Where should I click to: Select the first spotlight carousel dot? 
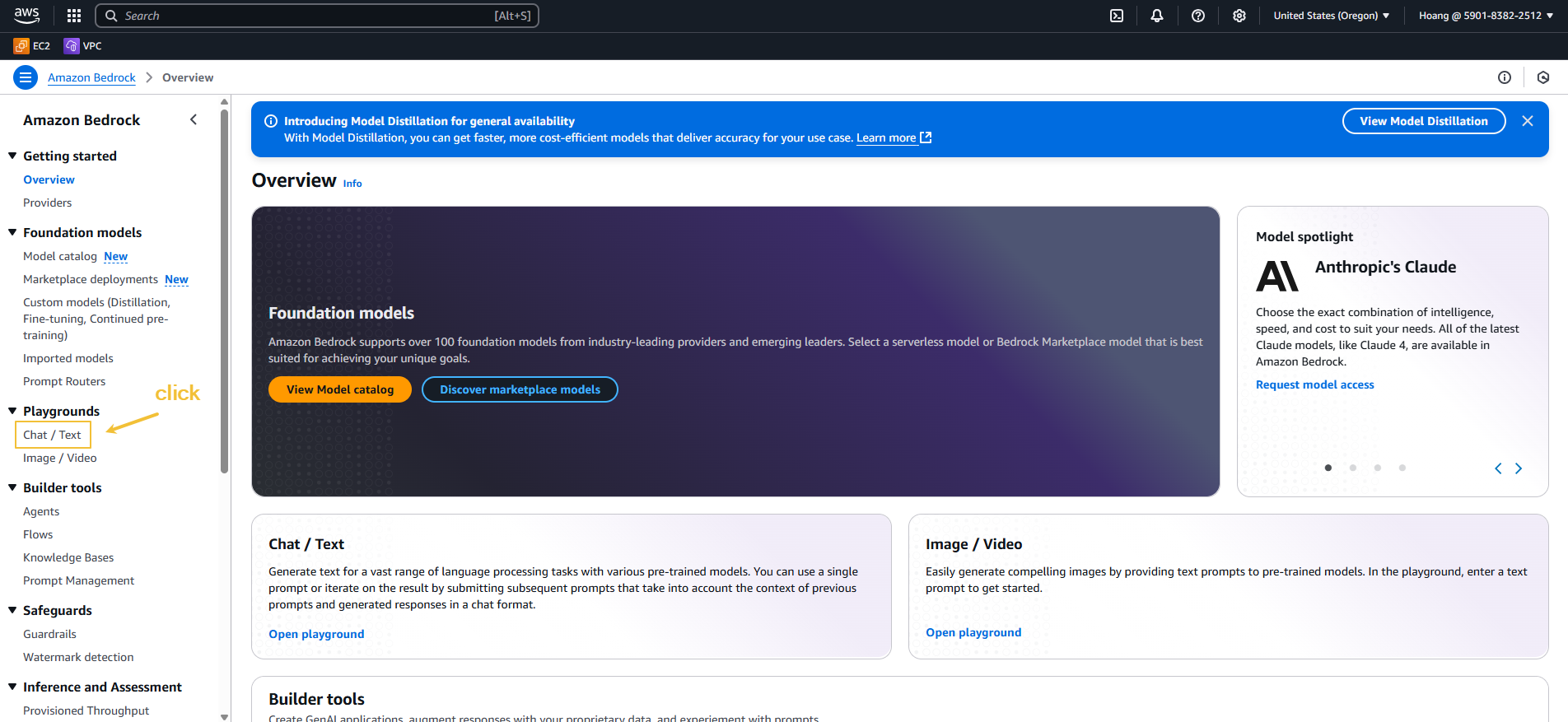[1328, 468]
